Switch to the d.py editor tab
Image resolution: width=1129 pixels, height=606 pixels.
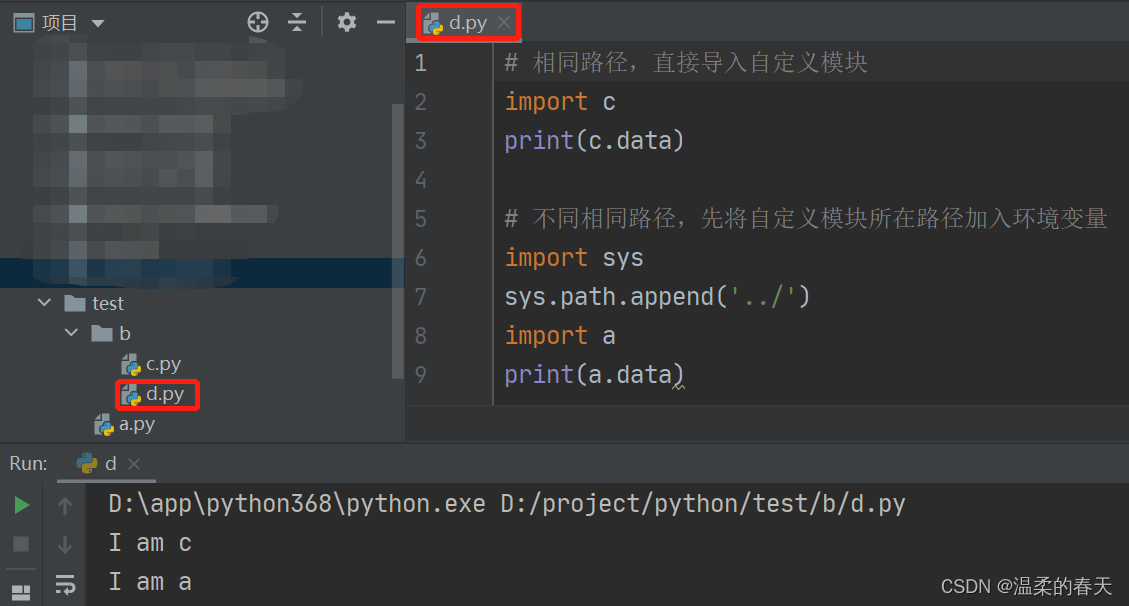pyautogui.click(x=468, y=23)
